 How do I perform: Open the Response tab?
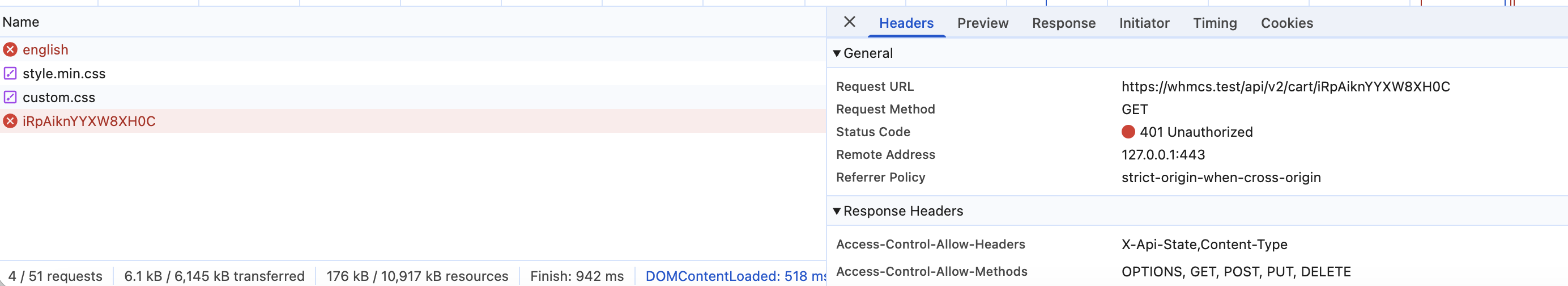pyautogui.click(x=1063, y=23)
